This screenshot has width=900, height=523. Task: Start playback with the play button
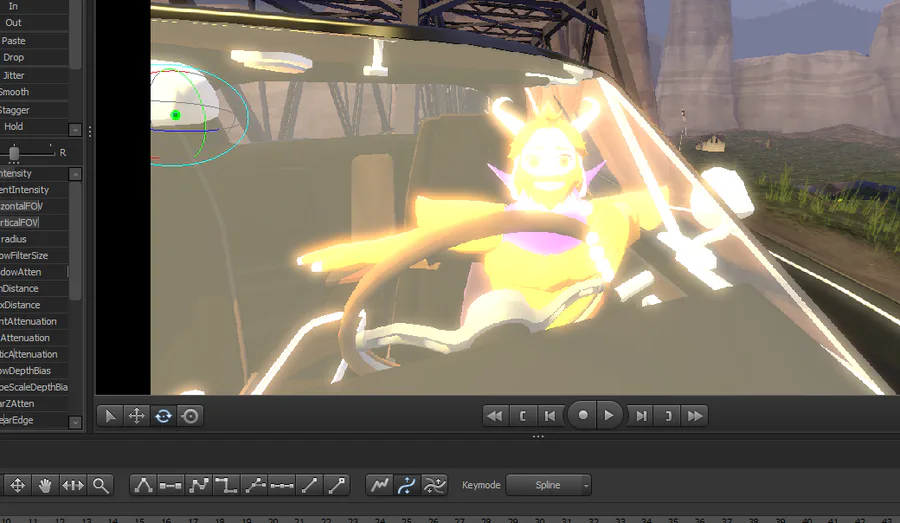pyautogui.click(x=609, y=415)
